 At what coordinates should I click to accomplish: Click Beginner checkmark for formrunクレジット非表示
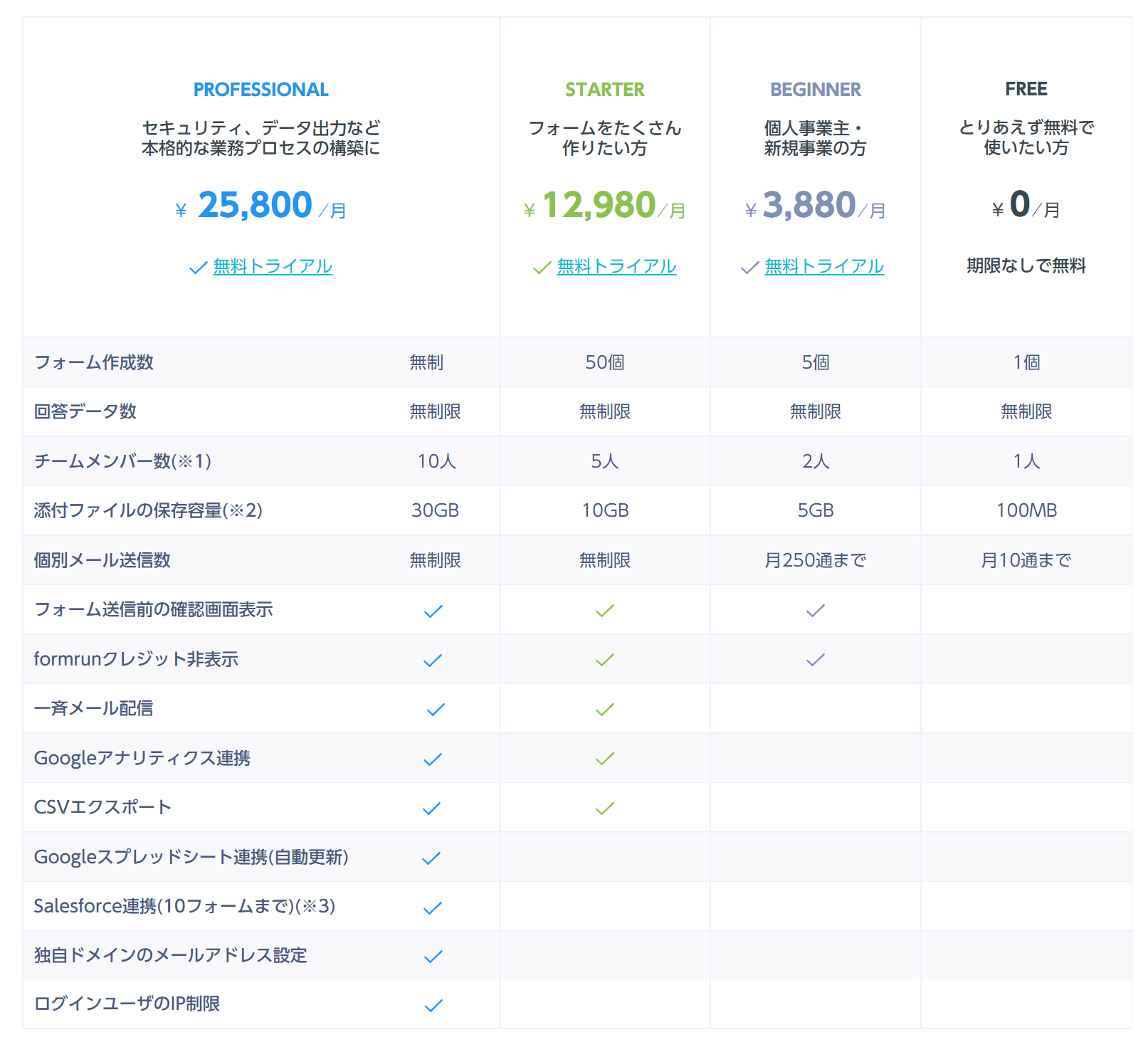coord(816,660)
